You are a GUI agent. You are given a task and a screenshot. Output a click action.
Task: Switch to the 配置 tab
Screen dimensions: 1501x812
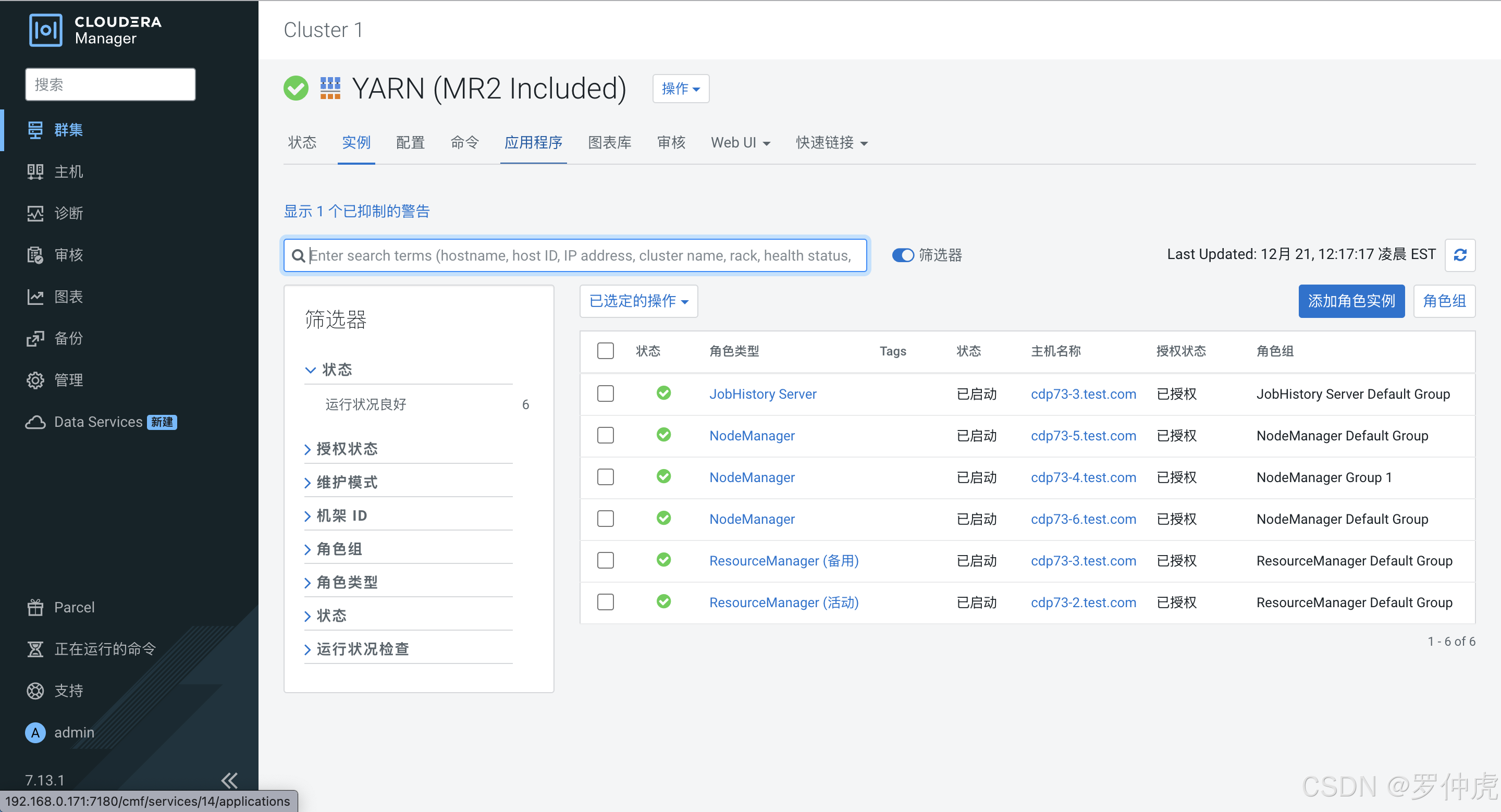pos(410,143)
